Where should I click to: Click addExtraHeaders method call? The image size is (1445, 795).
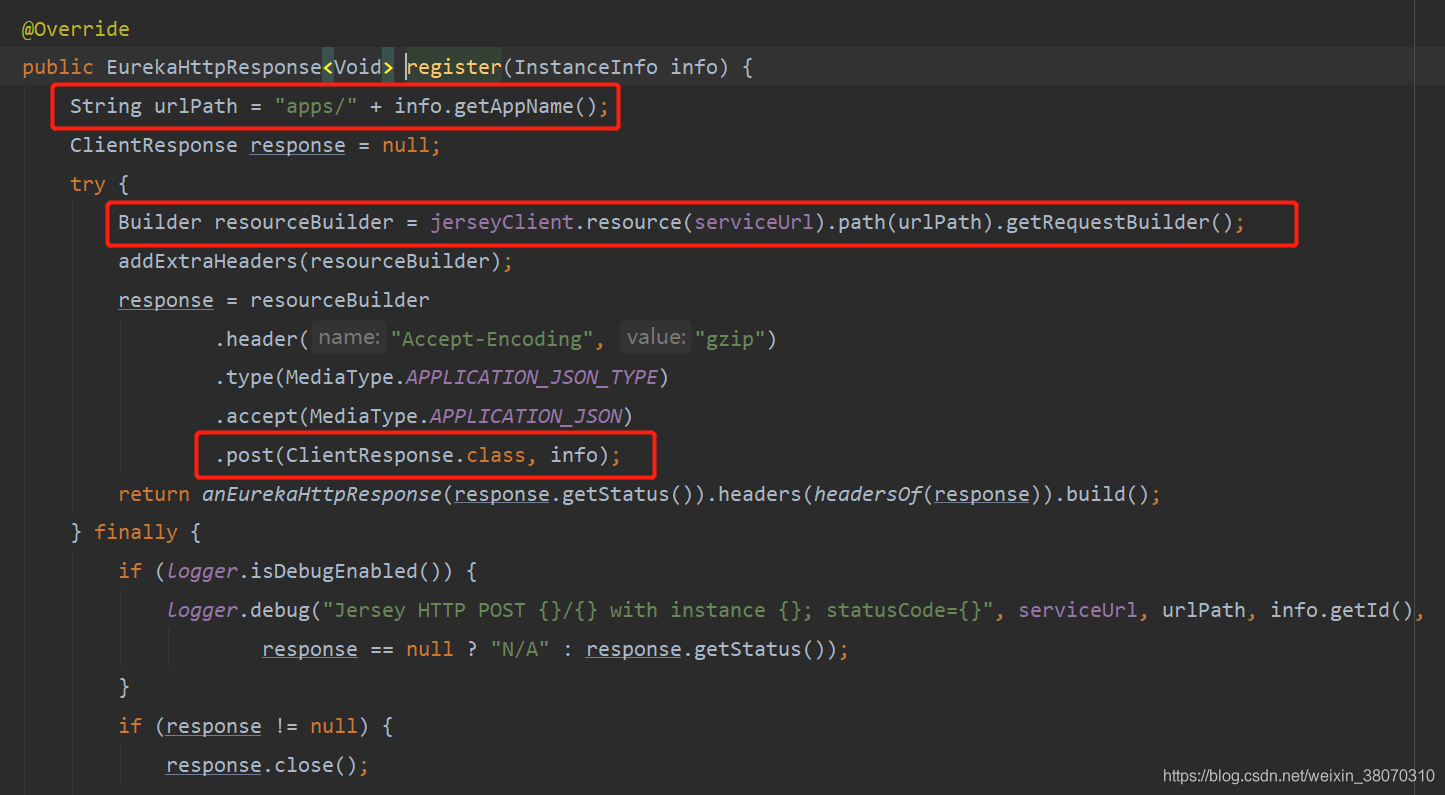coord(208,261)
